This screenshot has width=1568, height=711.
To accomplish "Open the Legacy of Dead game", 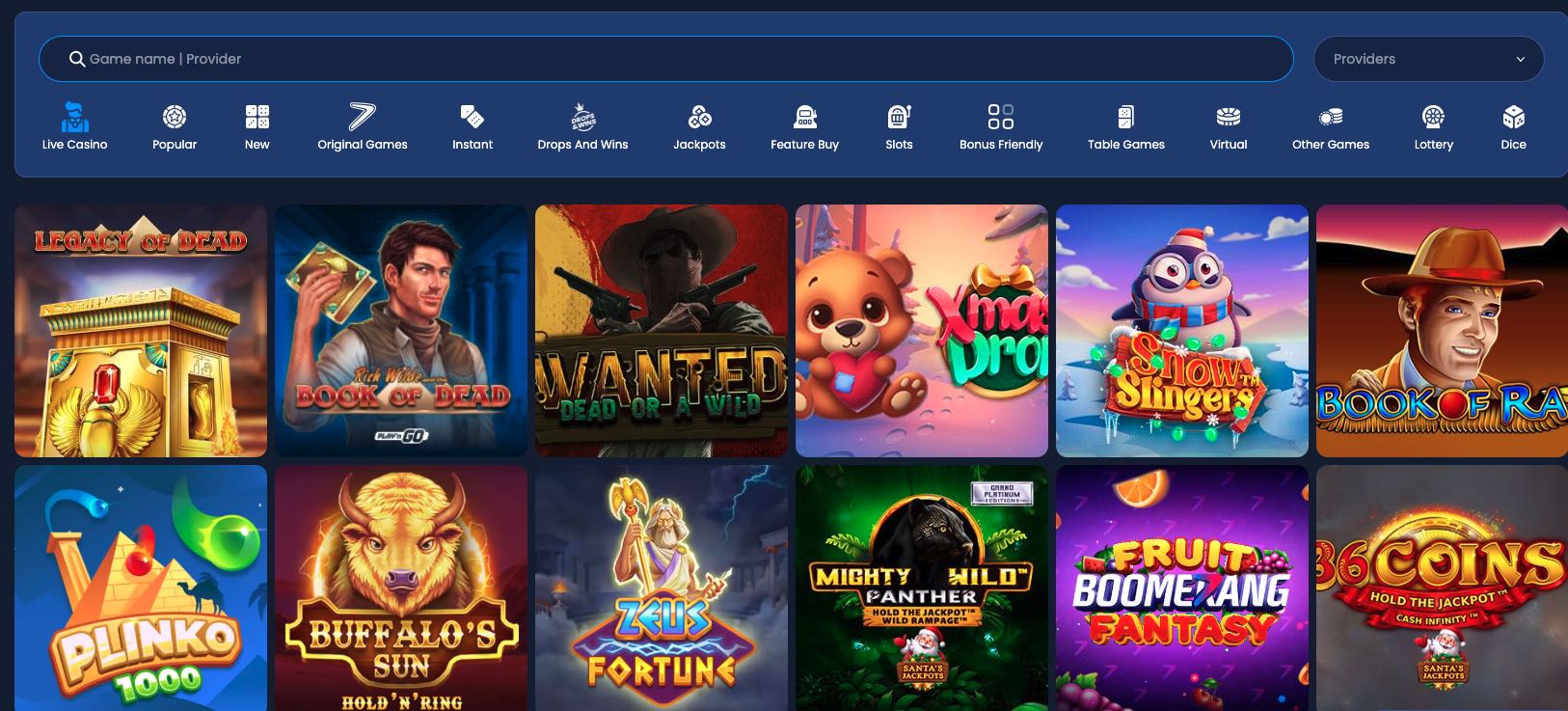I will [141, 331].
